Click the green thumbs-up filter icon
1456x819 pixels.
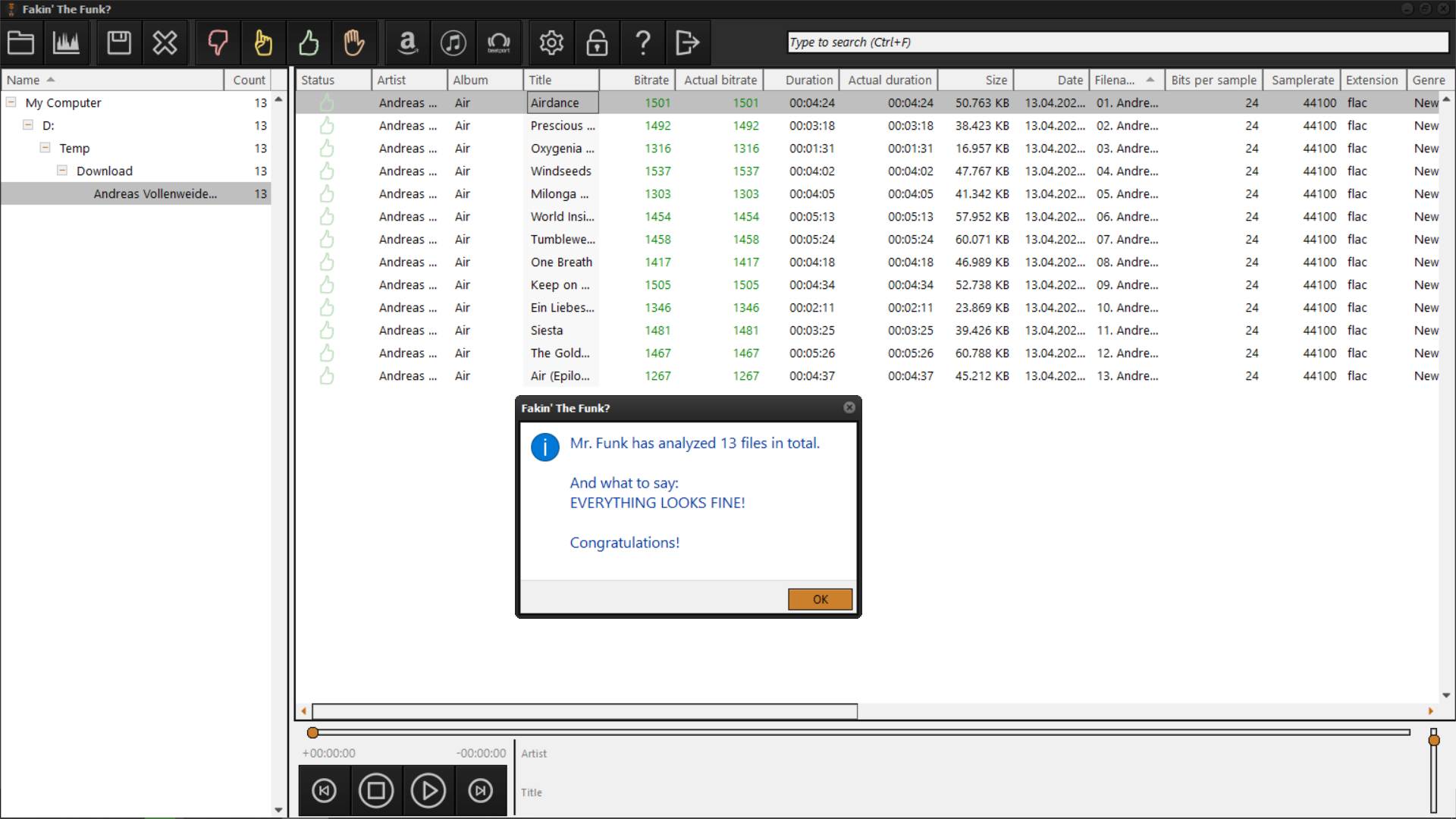tap(309, 42)
